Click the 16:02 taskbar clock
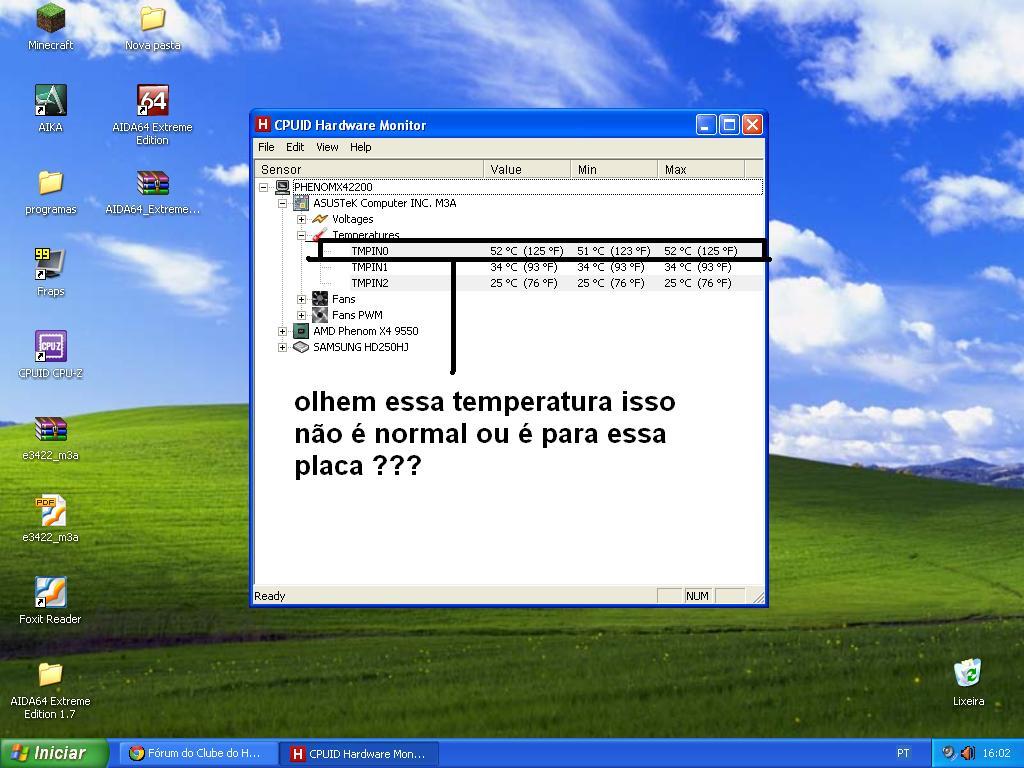 pyautogui.click(x=997, y=753)
